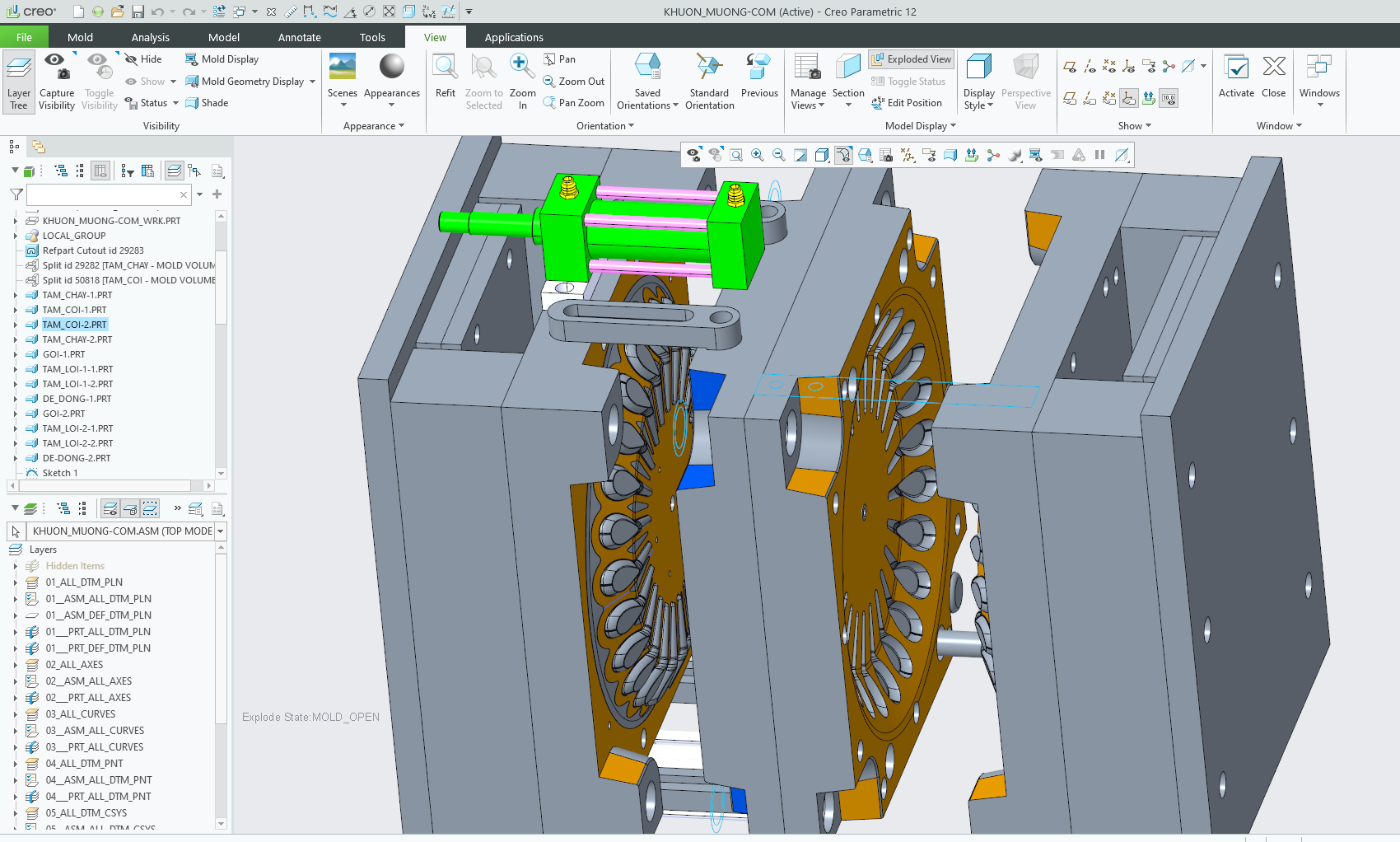Toggle the Exploded View button
The height and width of the screenshot is (842, 1400).
[911, 59]
